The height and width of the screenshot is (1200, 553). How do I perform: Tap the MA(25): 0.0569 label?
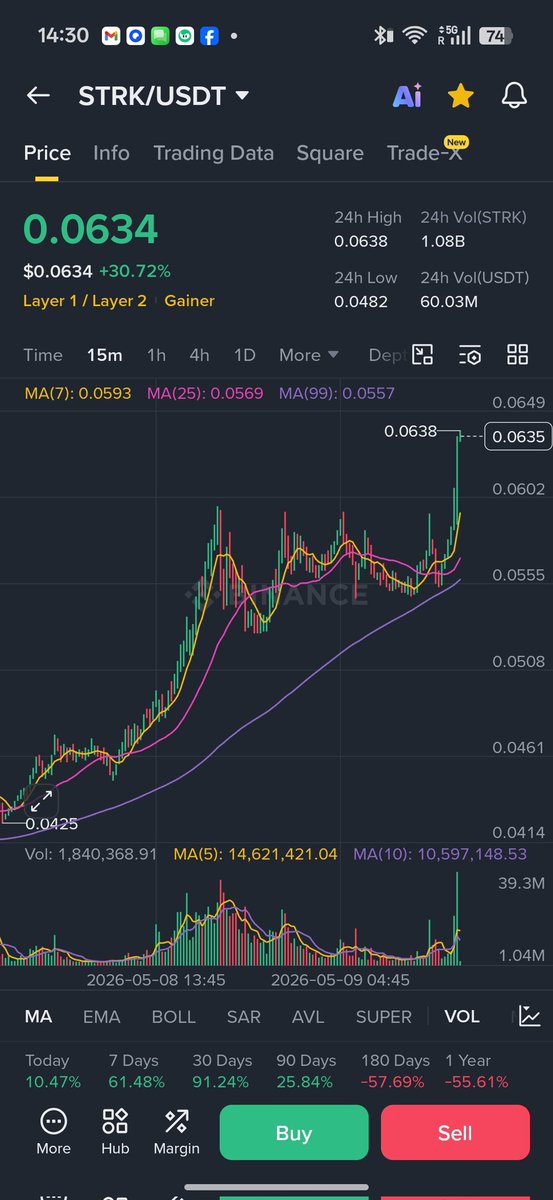[205, 393]
